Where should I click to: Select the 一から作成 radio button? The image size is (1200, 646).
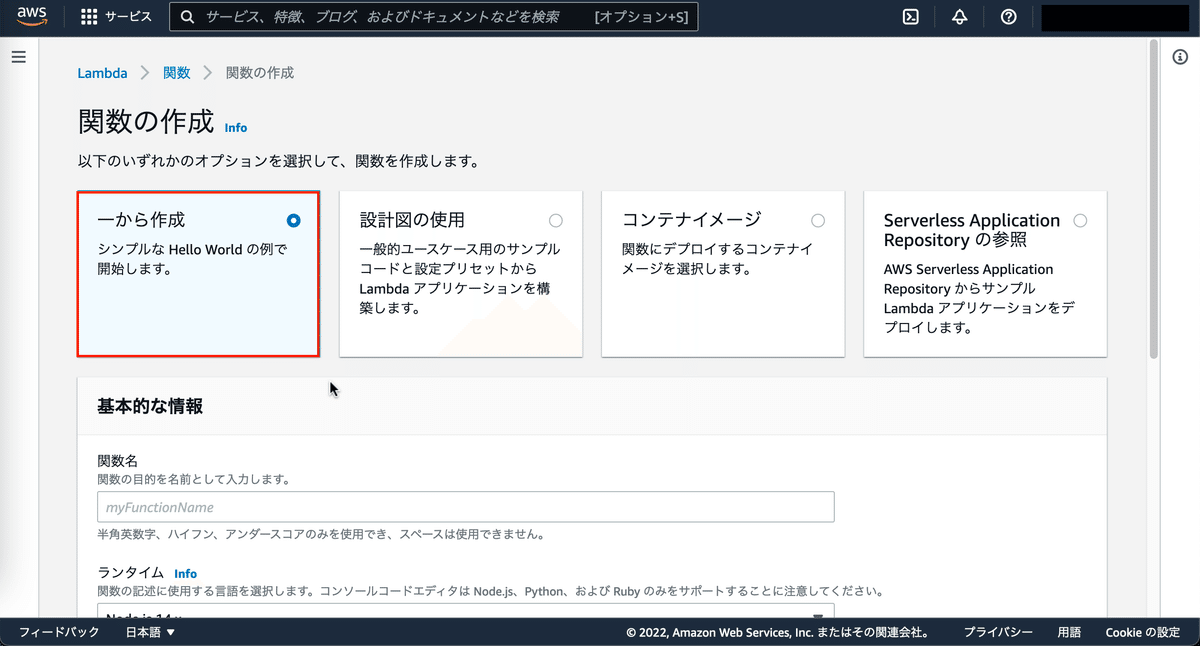tap(293, 221)
